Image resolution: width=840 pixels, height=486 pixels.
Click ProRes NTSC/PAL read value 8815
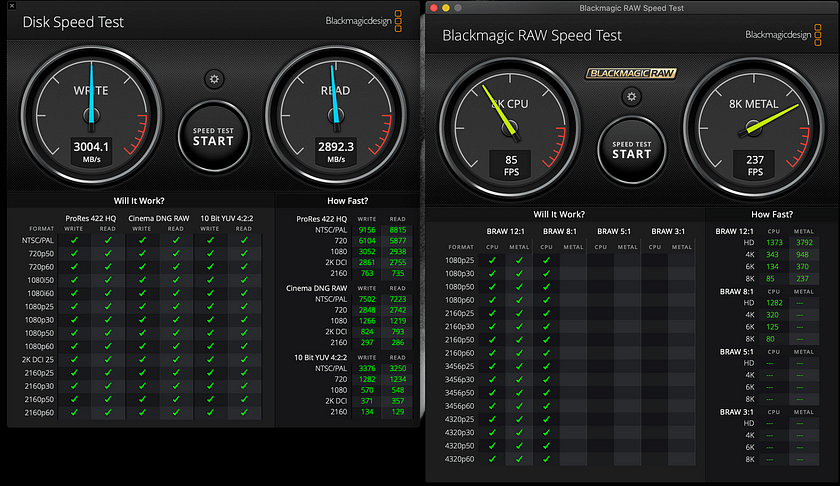[x=398, y=230]
